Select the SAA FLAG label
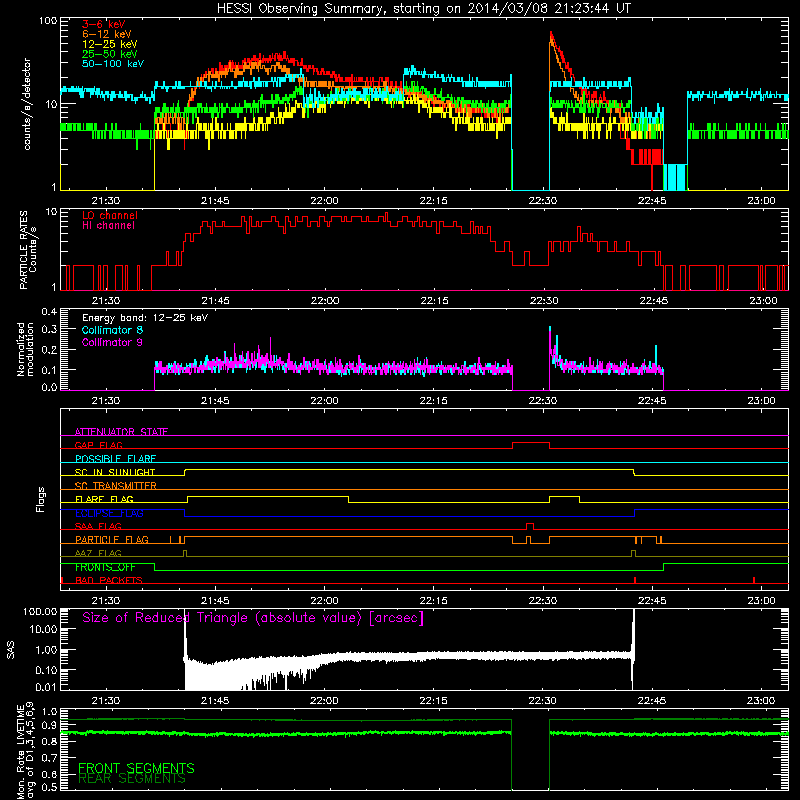800x800 pixels. click(98, 526)
